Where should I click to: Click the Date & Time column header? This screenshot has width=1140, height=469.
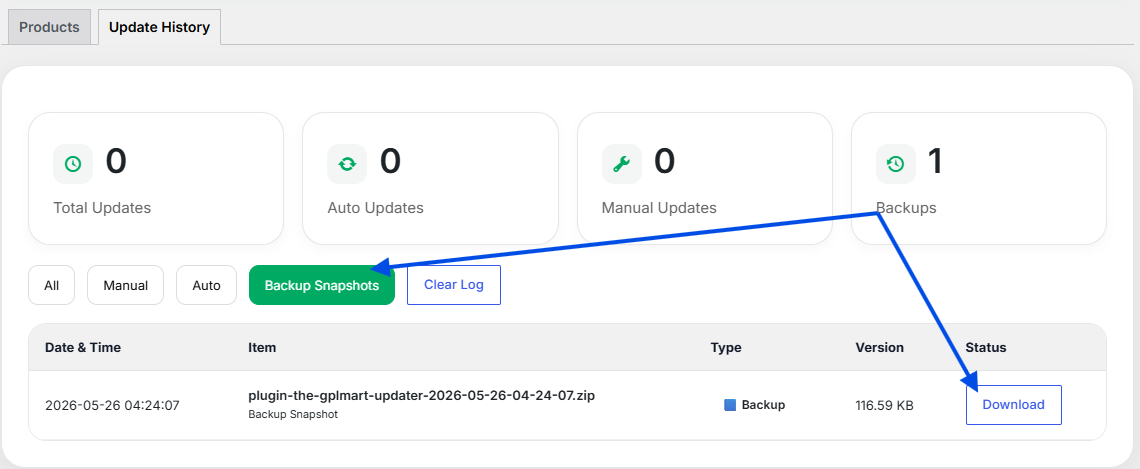coord(83,348)
